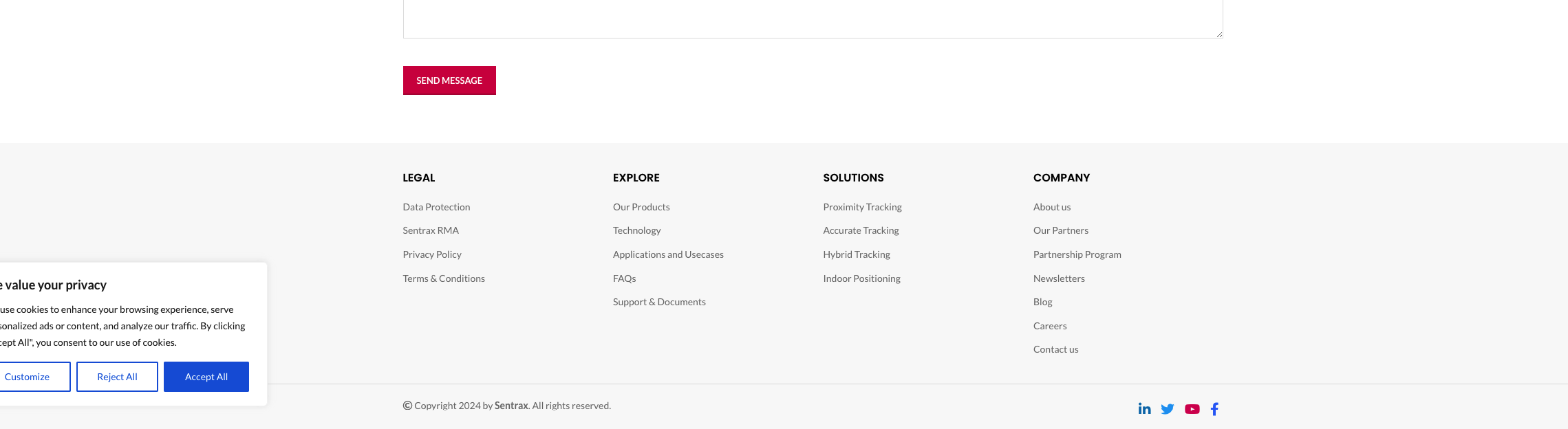Open the YouTube icon in footer
Screen dimensions: 1568x429
[1192, 409]
